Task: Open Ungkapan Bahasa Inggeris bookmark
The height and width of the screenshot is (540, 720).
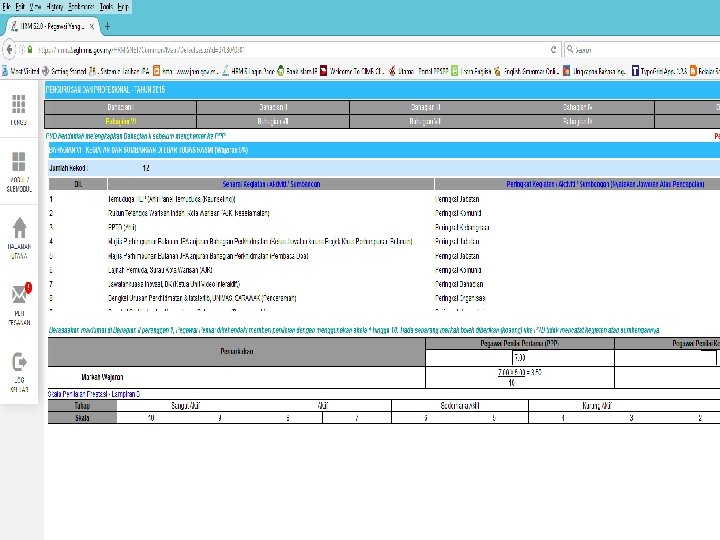Action: [x=594, y=71]
